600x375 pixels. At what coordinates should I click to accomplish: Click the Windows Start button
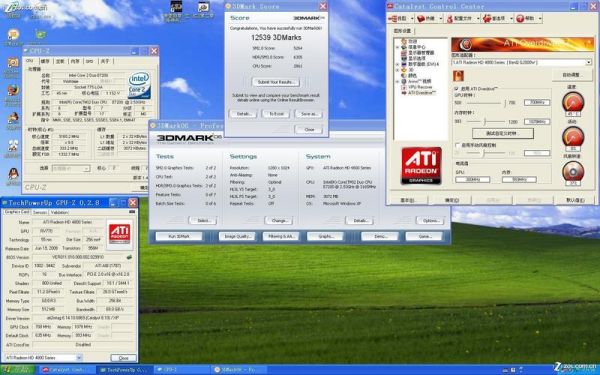[x=18, y=370]
